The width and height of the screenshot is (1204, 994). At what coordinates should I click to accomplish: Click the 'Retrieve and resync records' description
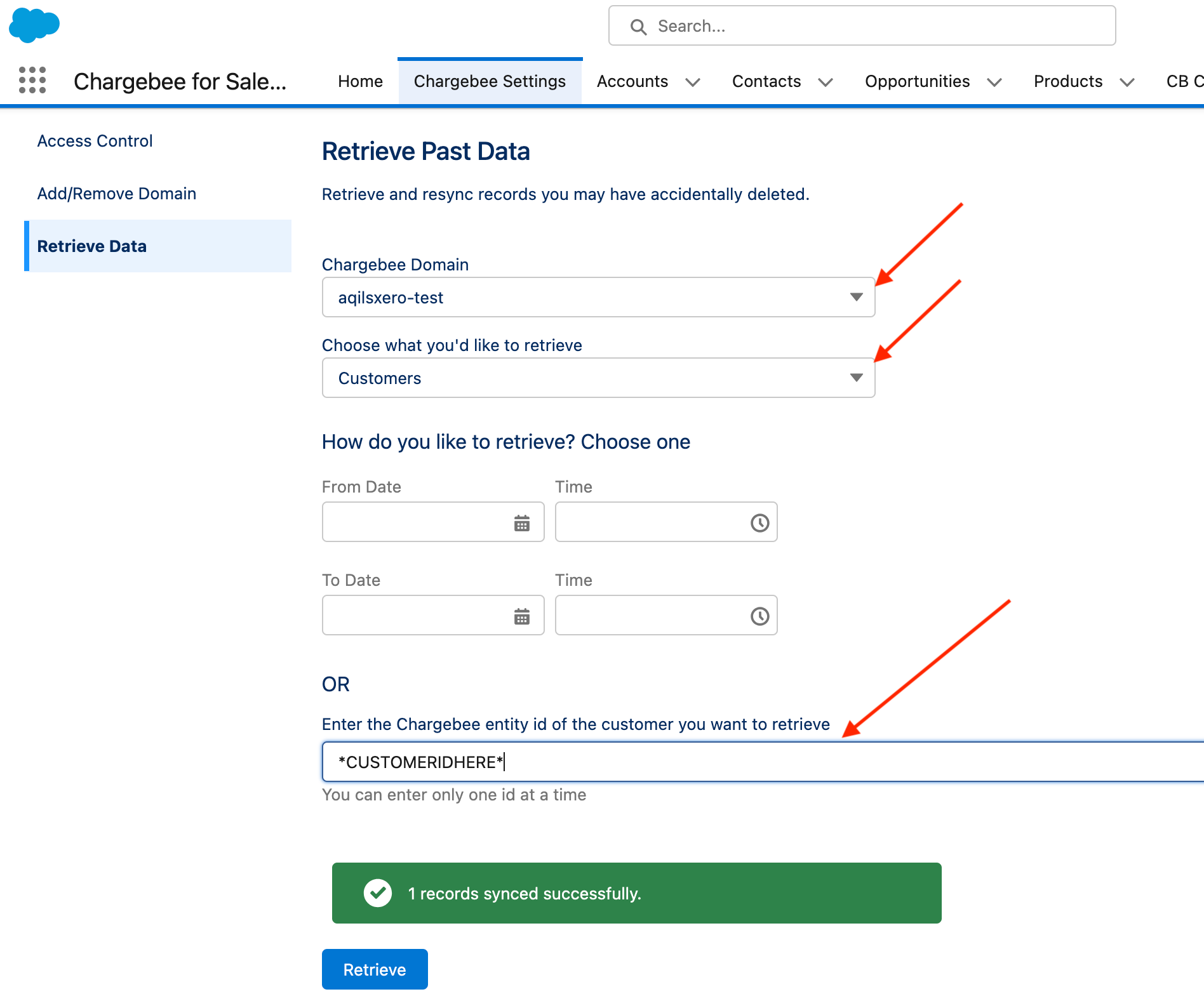point(566,194)
